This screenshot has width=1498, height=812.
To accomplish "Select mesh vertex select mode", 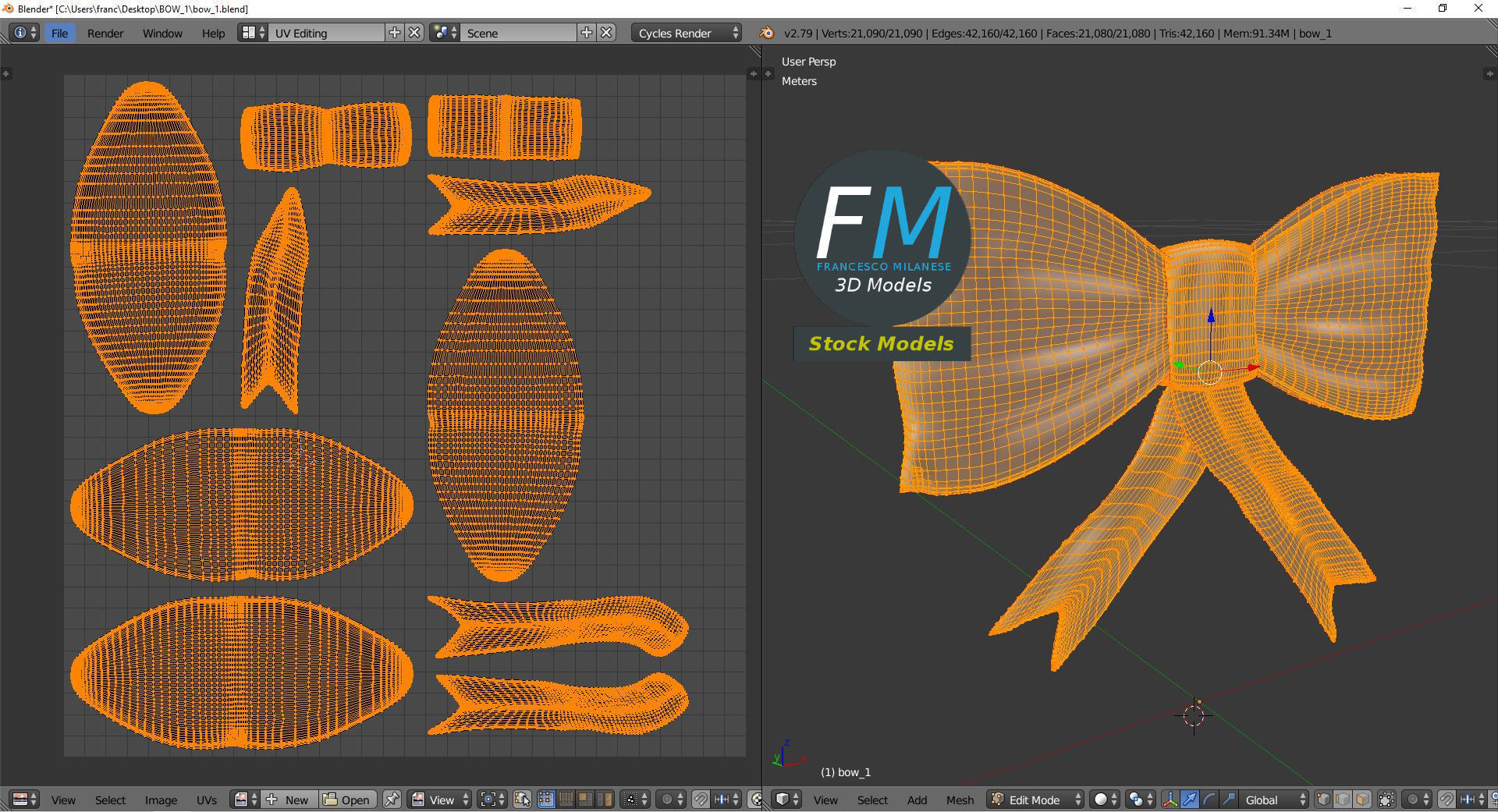I will coord(1323,800).
